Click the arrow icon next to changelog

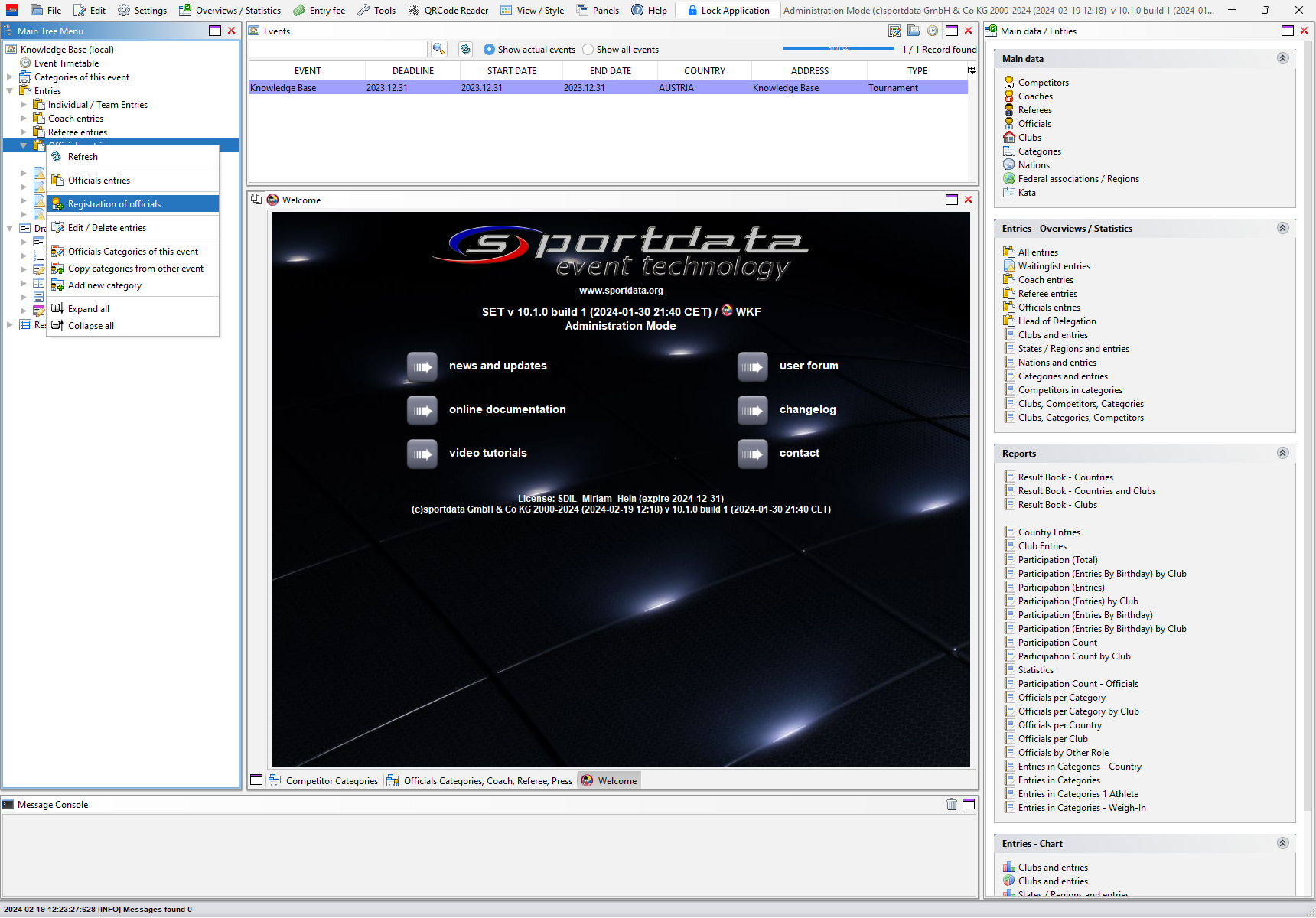pyautogui.click(x=752, y=410)
